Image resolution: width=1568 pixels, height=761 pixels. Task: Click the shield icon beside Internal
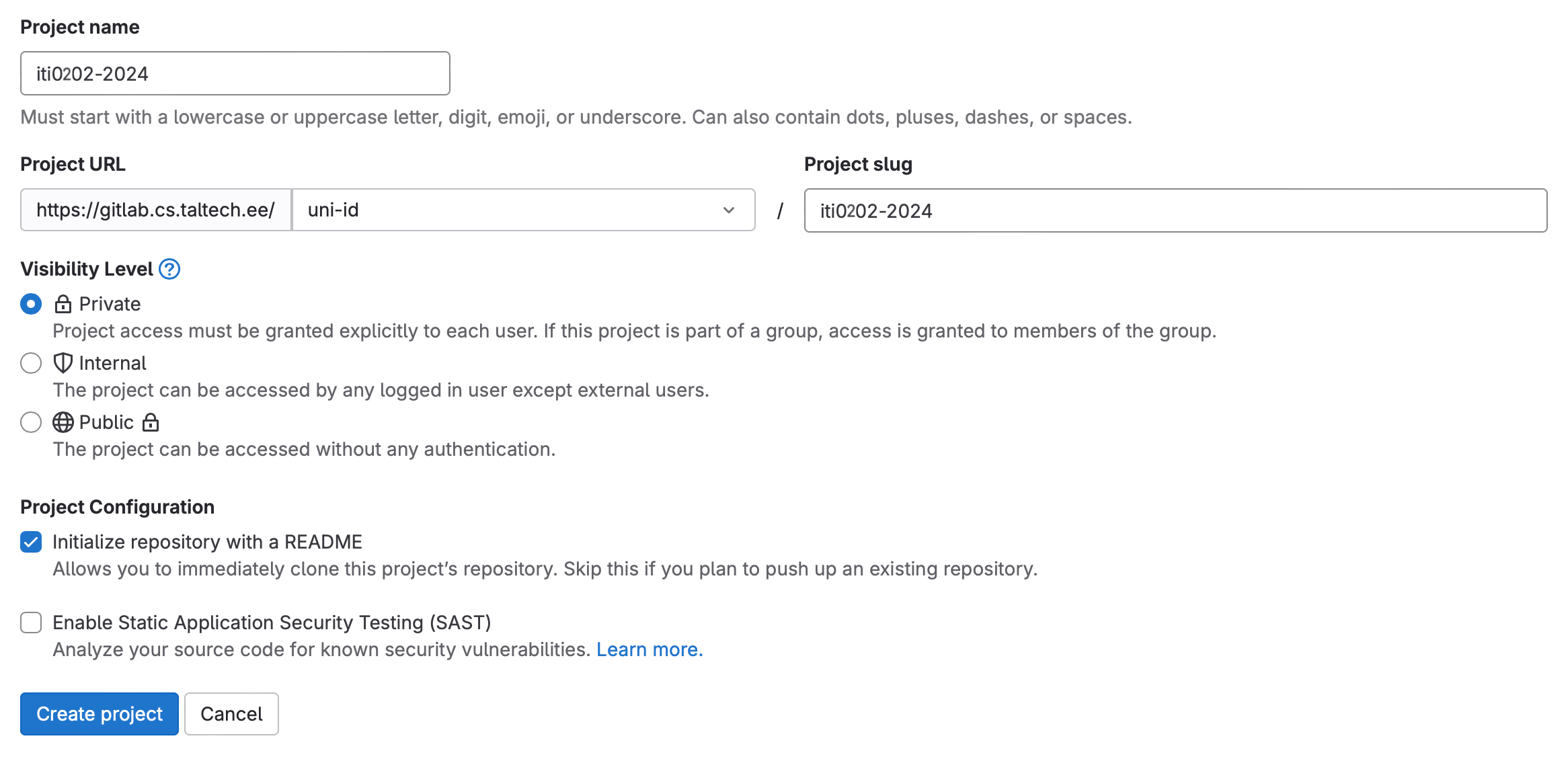63,363
